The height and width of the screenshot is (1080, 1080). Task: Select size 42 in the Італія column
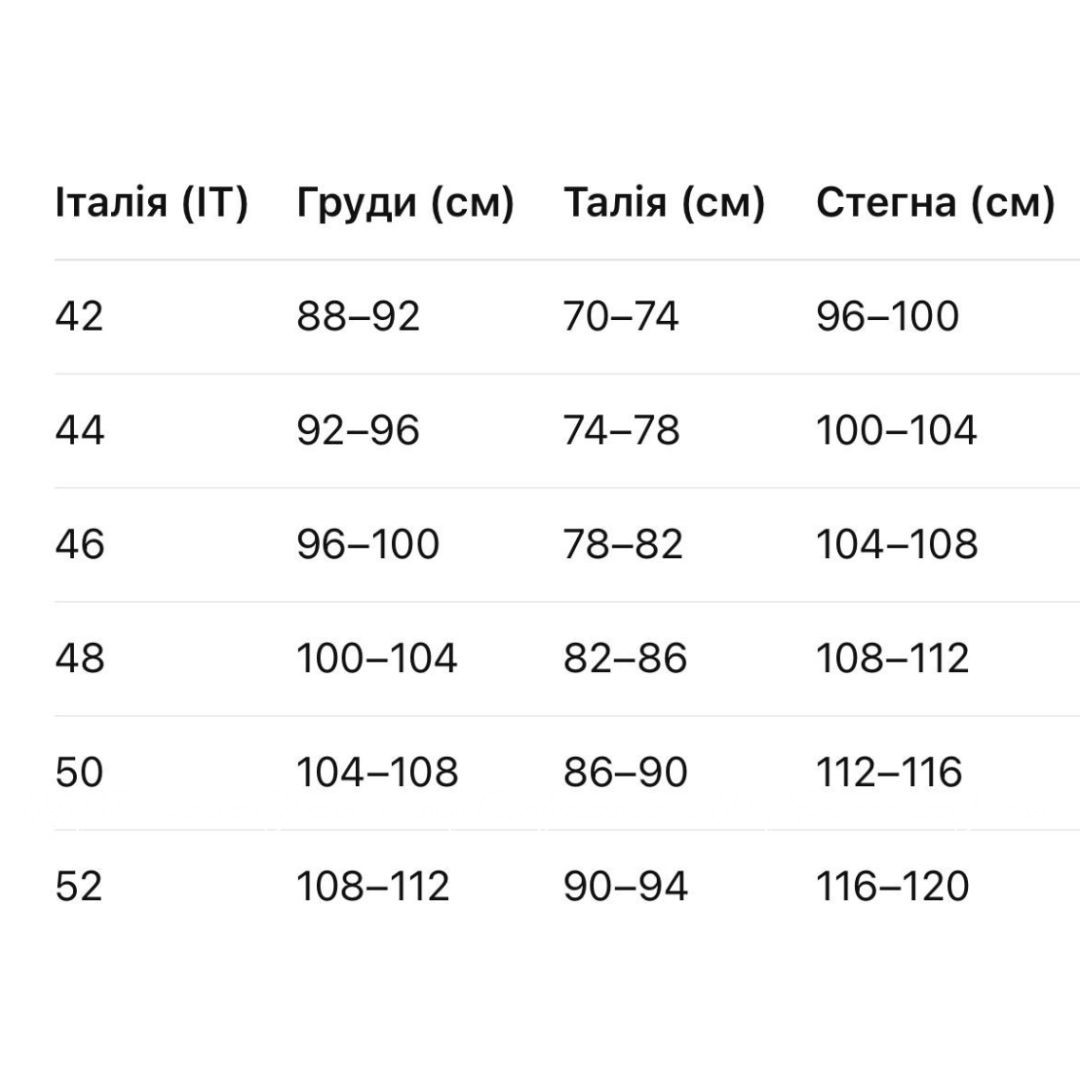click(x=79, y=317)
